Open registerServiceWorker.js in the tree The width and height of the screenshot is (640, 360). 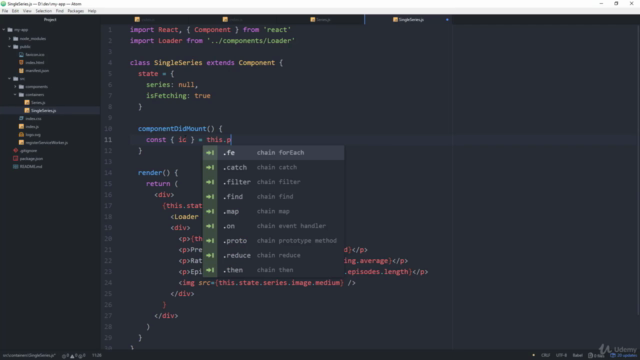coord(47,142)
